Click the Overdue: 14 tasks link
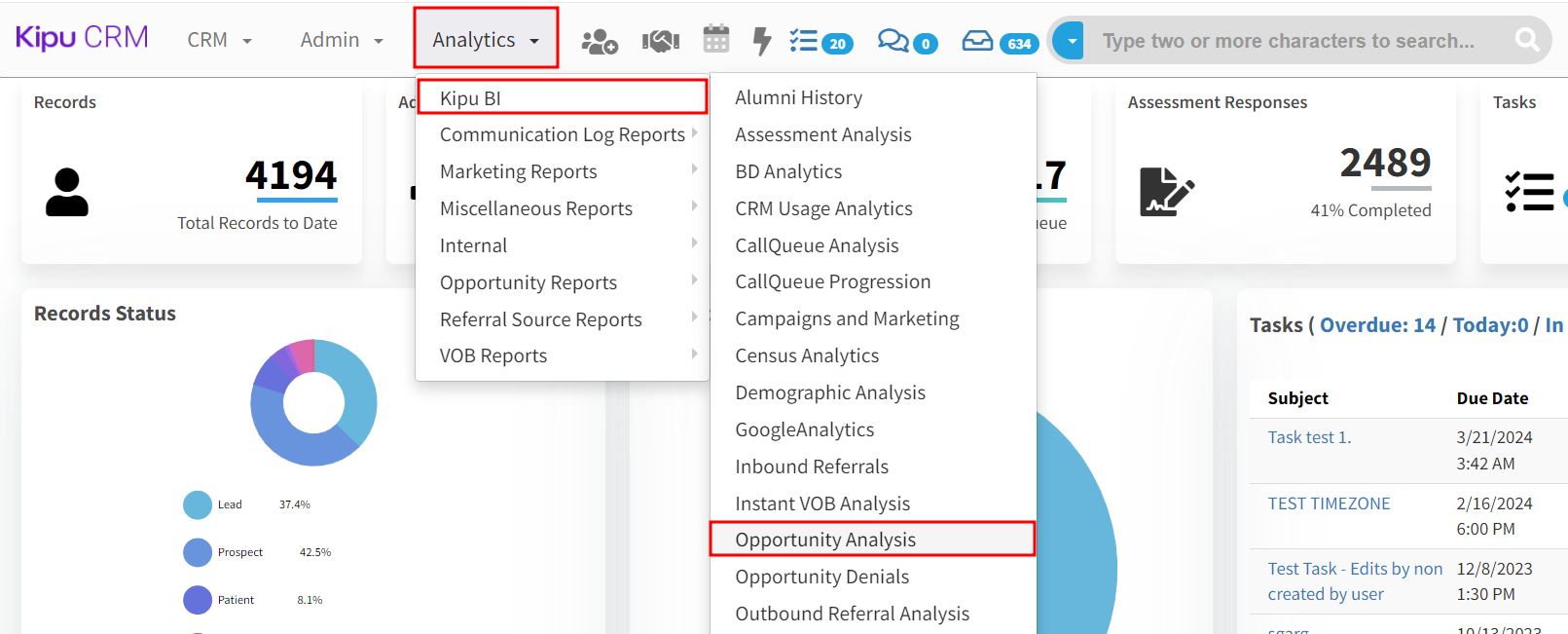This screenshot has width=1568, height=634. point(1376,325)
